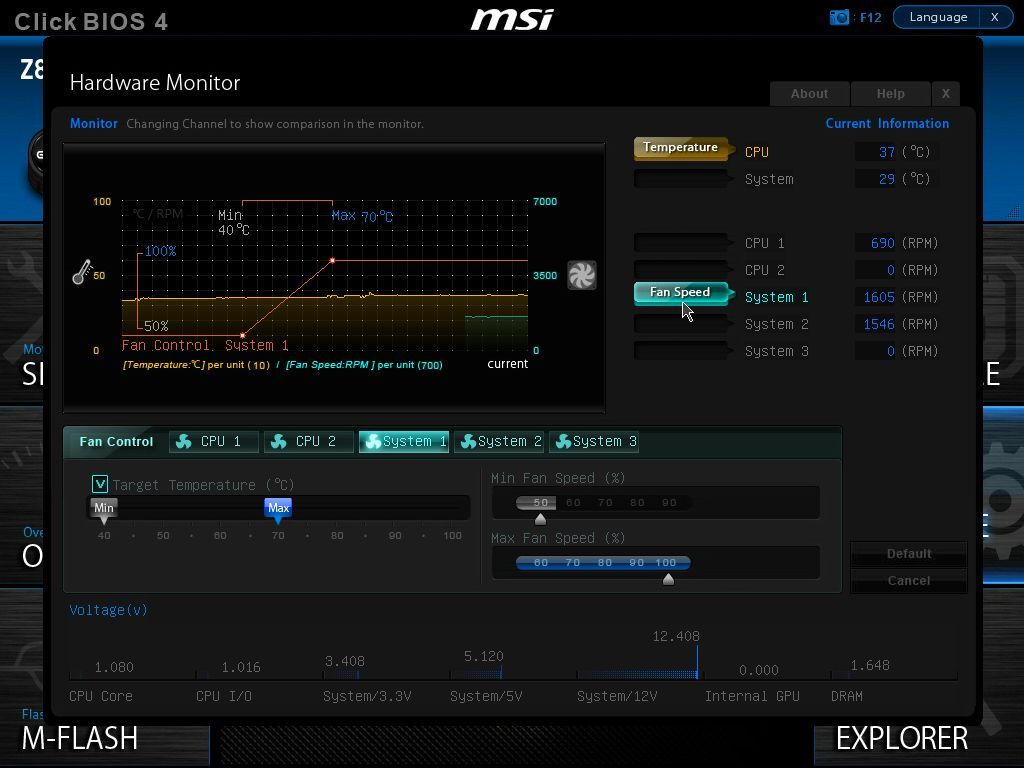Click the X next to Language
Viewport: 1024px width, 768px height.
point(995,17)
